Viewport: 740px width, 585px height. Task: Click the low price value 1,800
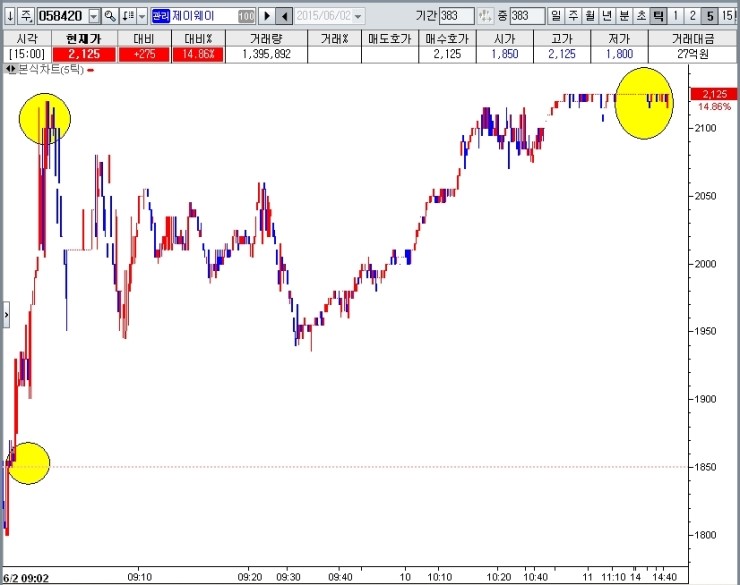[619, 54]
